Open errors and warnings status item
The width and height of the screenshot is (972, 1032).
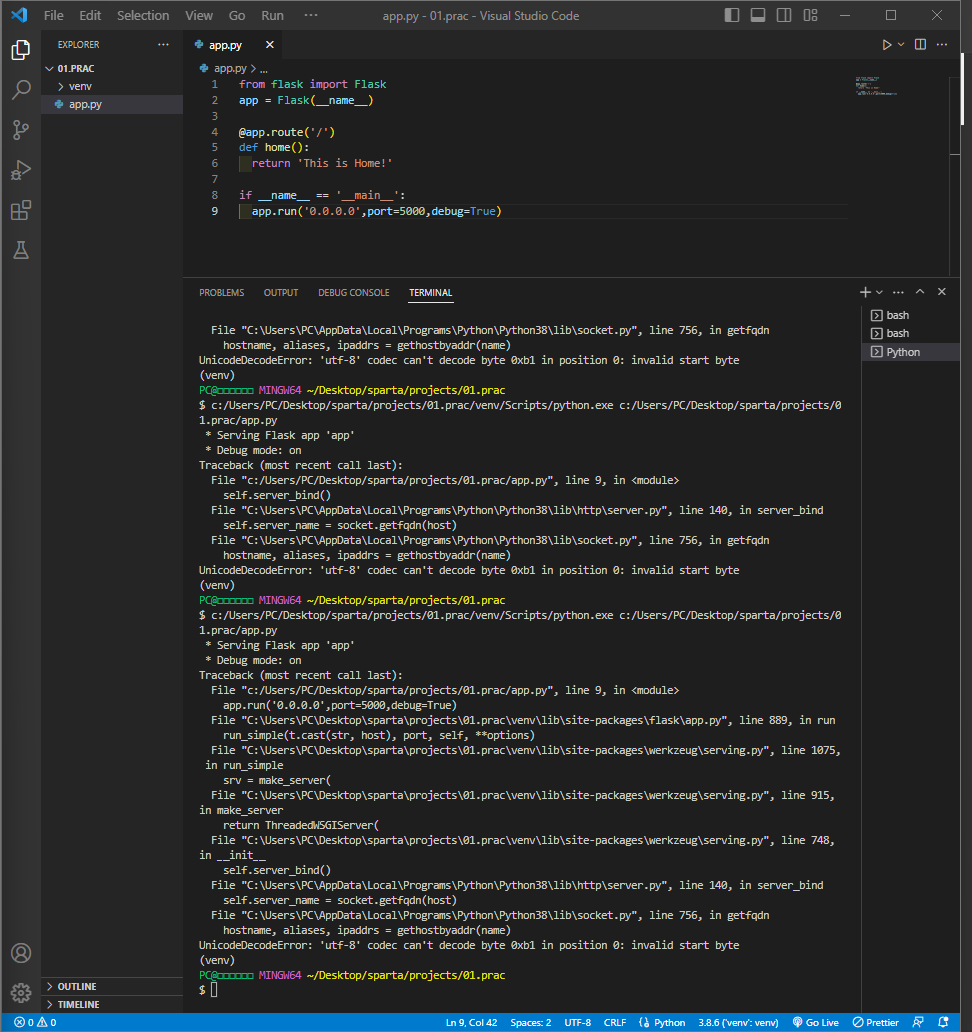[x=35, y=1022]
